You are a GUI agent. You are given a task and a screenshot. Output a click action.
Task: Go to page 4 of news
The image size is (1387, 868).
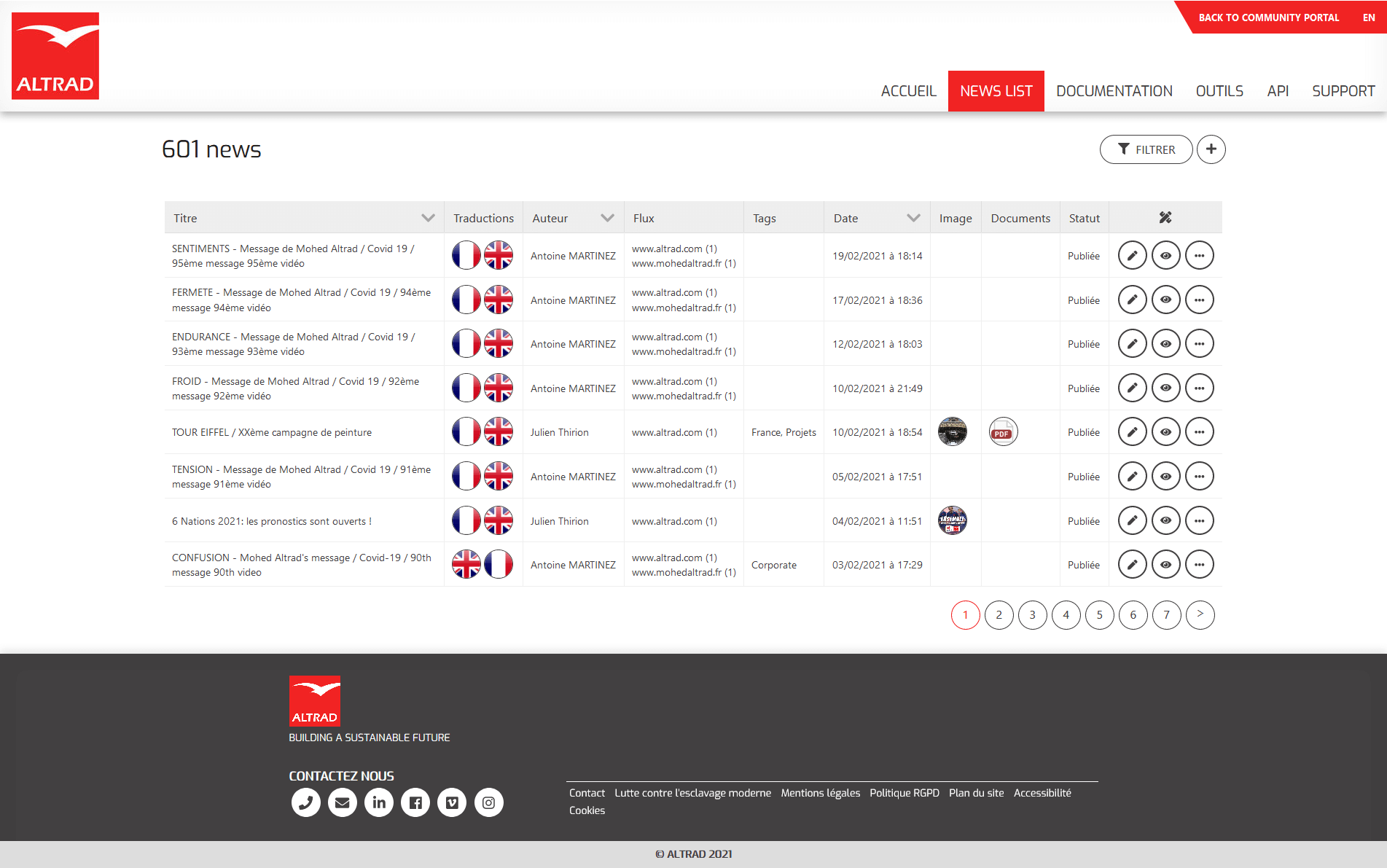[1066, 615]
